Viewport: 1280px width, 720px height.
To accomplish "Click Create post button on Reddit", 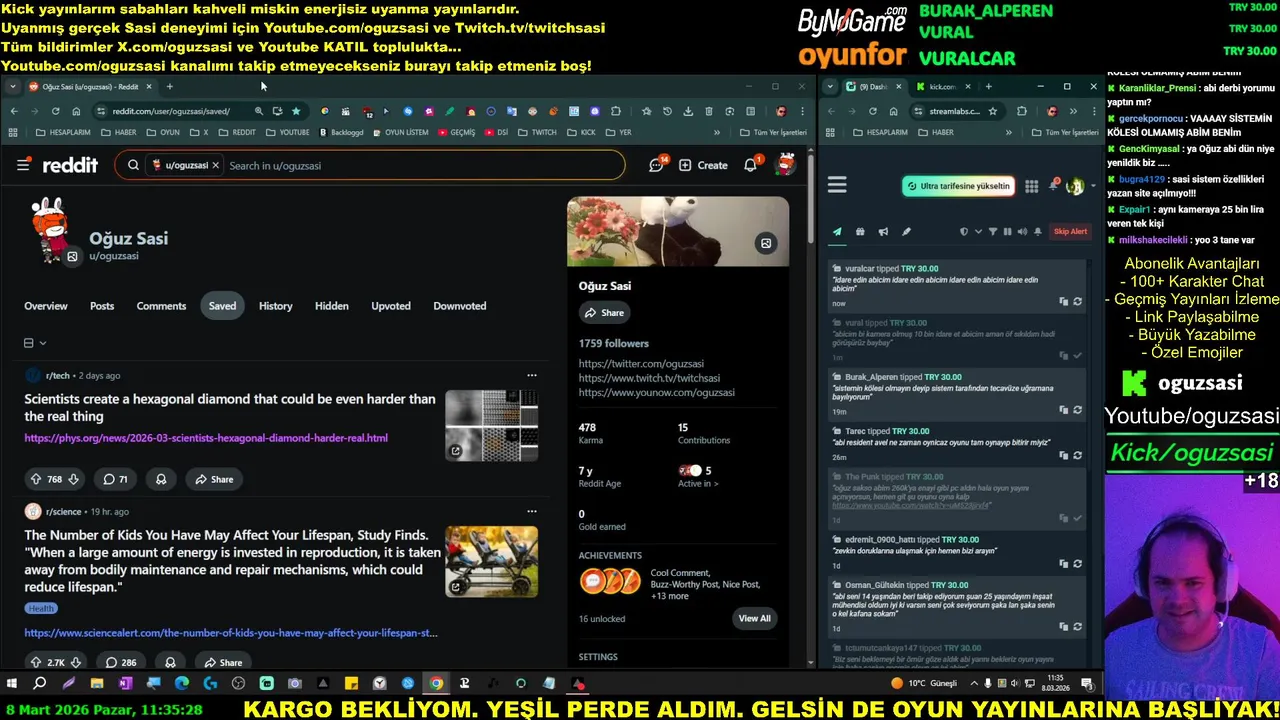I will (703, 165).
